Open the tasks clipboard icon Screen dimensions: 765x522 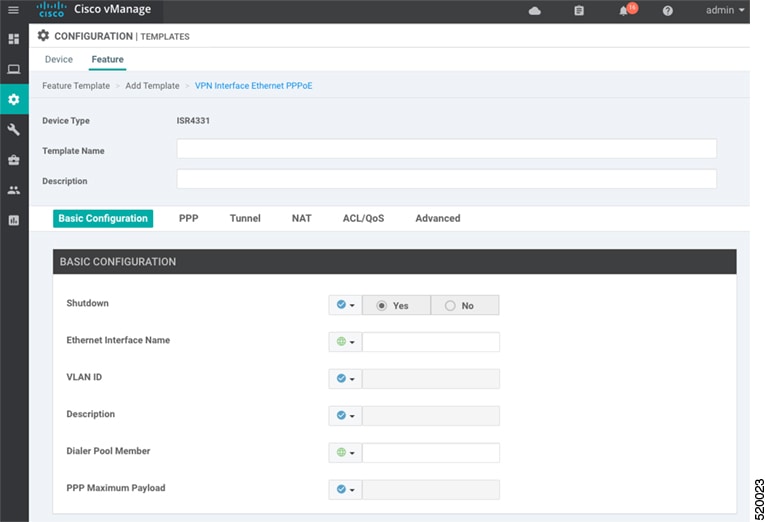coord(579,11)
